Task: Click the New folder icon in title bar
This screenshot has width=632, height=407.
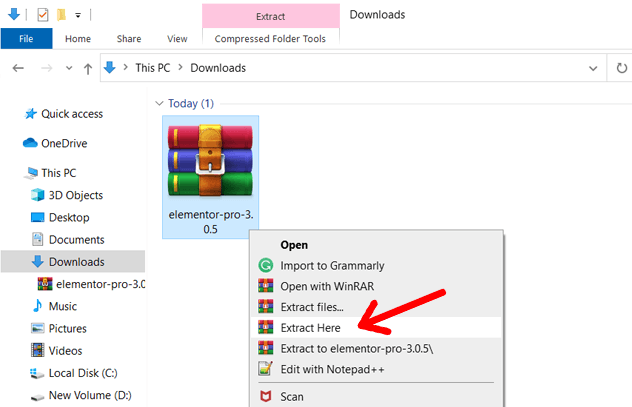Action: pos(61,15)
